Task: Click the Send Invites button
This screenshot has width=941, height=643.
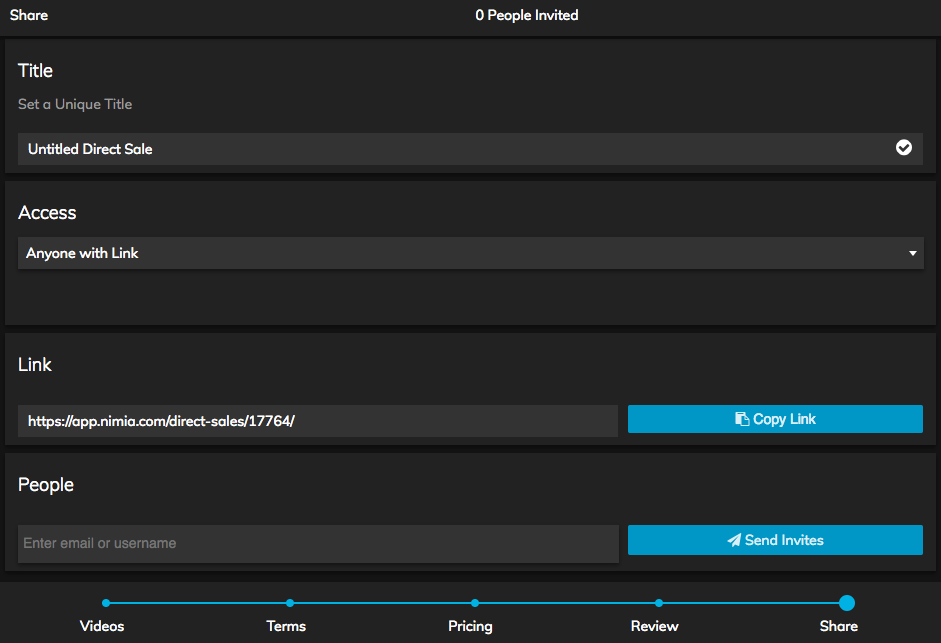Action: [775, 540]
